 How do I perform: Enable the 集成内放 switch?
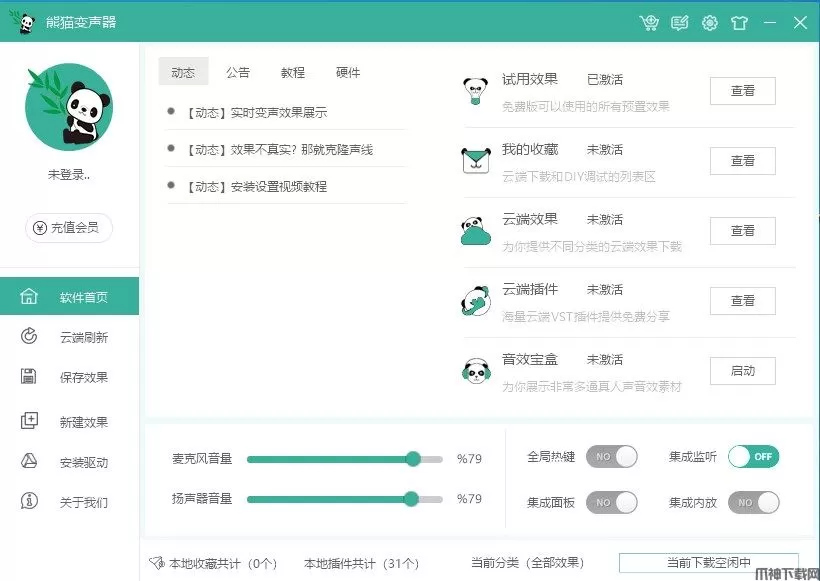[x=753, y=503]
